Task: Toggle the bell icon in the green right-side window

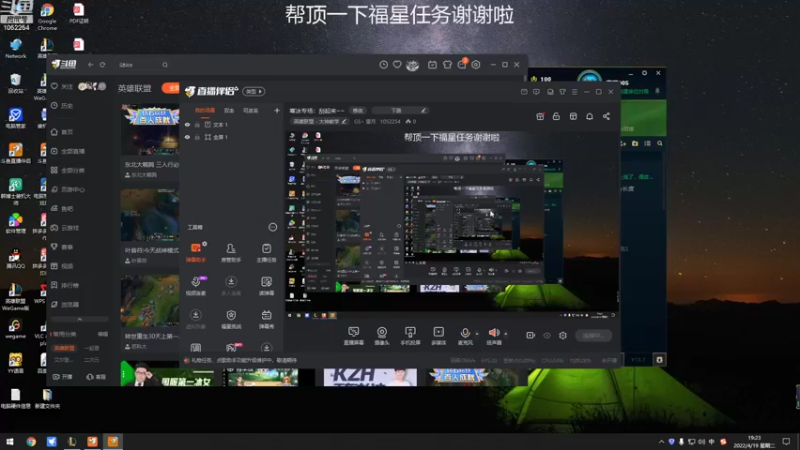Action: (657, 91)
